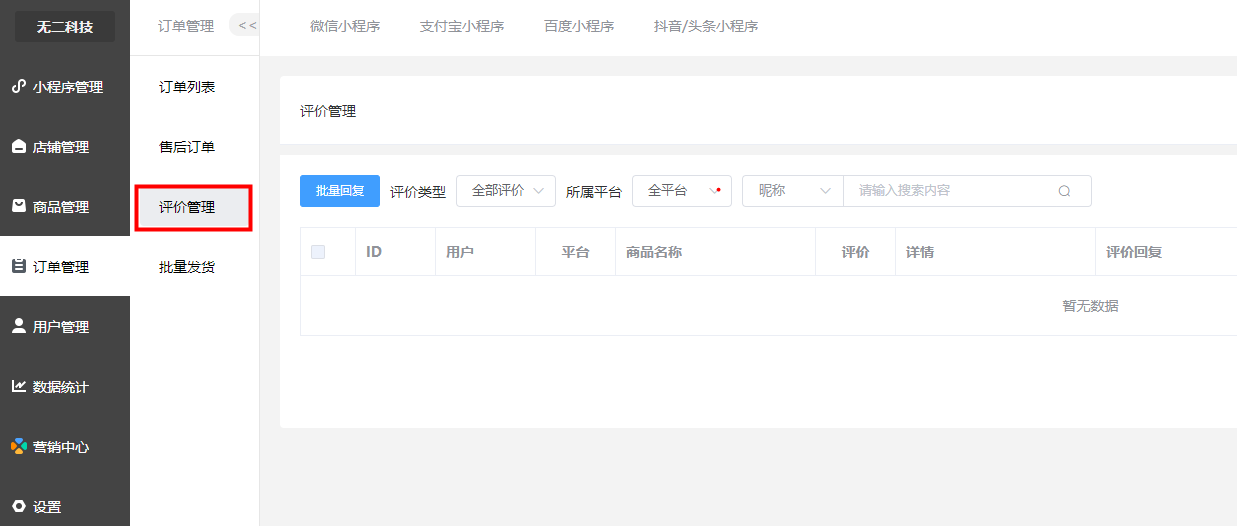Focus the 请输入搜索内容 search field
Image resolution: width=1237 pixels, height=526 pixels.
click(x=968, y=191)
